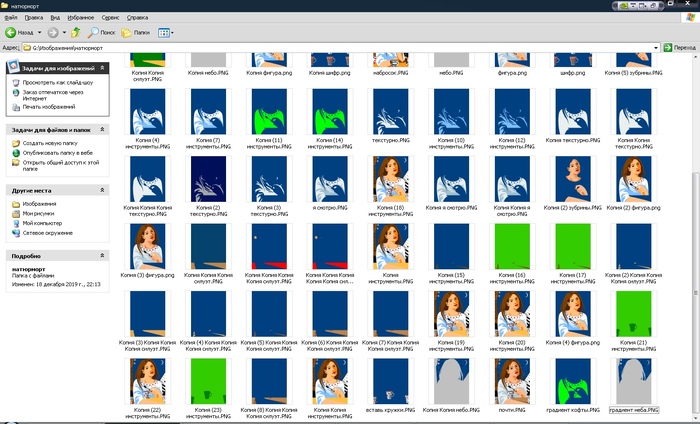Click the Back (Назад) navigation button

[x=24, y=32]
